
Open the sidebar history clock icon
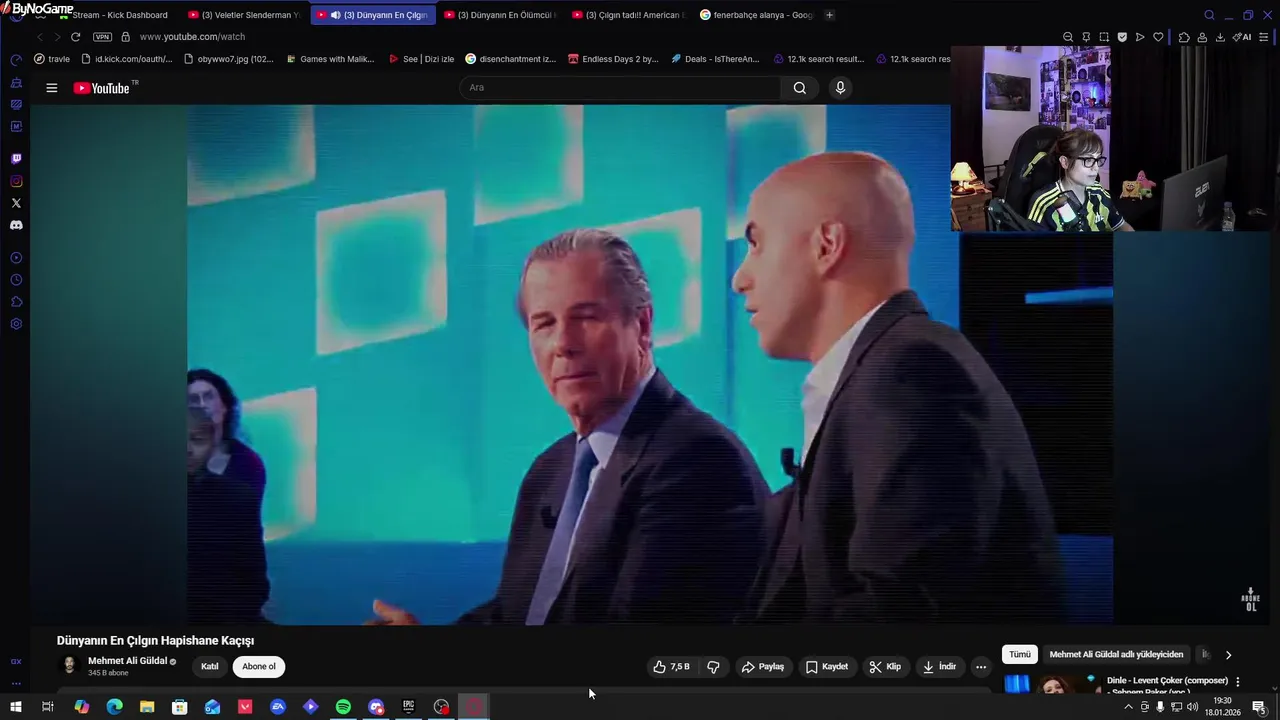(x=16, y=280)
